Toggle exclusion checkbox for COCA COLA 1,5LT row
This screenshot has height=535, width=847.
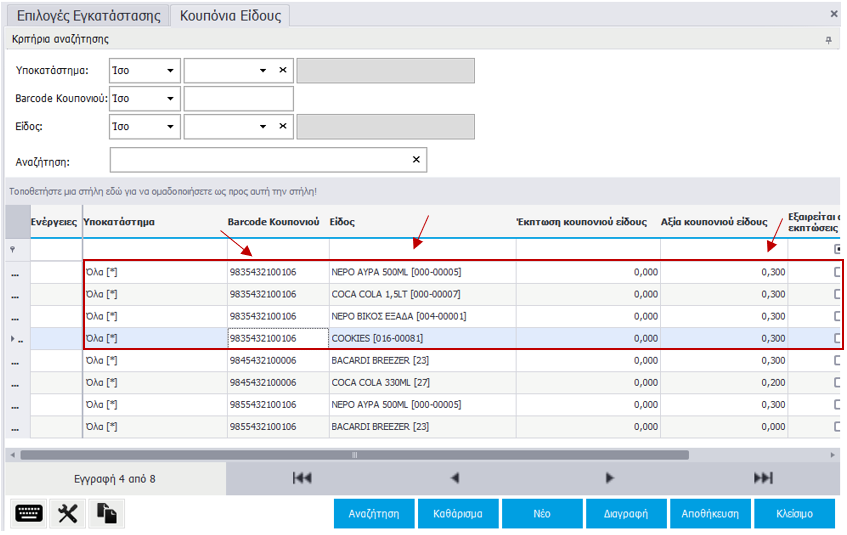(838, 293)
